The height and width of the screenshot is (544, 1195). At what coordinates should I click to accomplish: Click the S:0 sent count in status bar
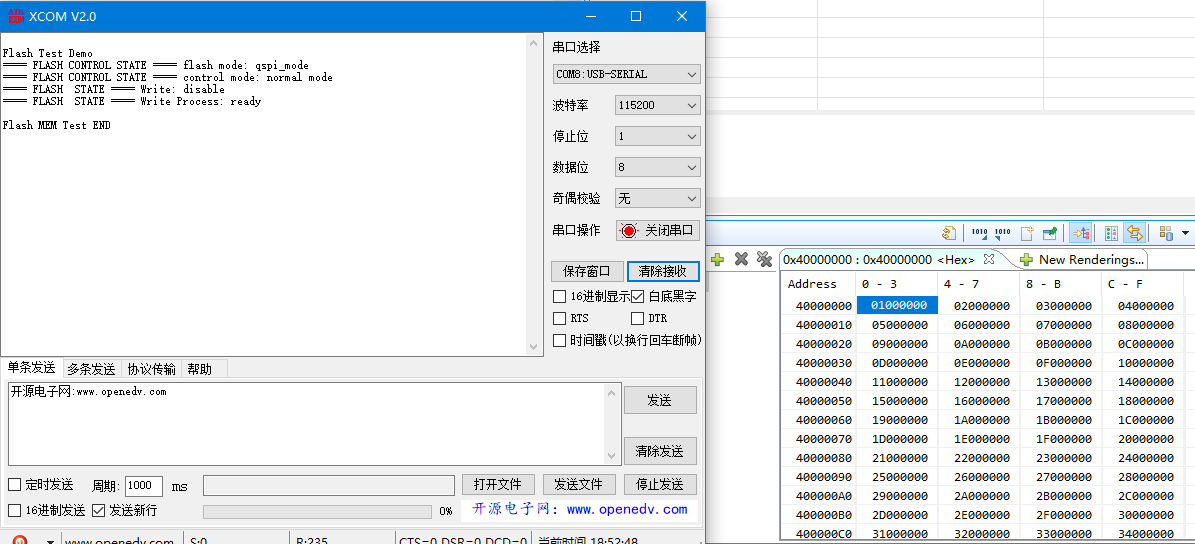(x=198, y=542)
